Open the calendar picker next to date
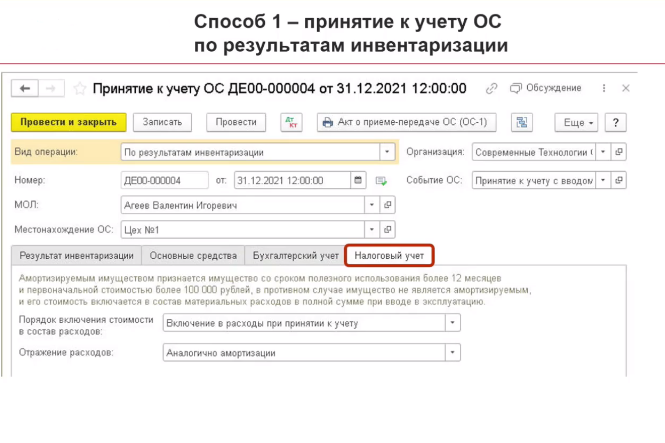 click(x=358, y=180)
